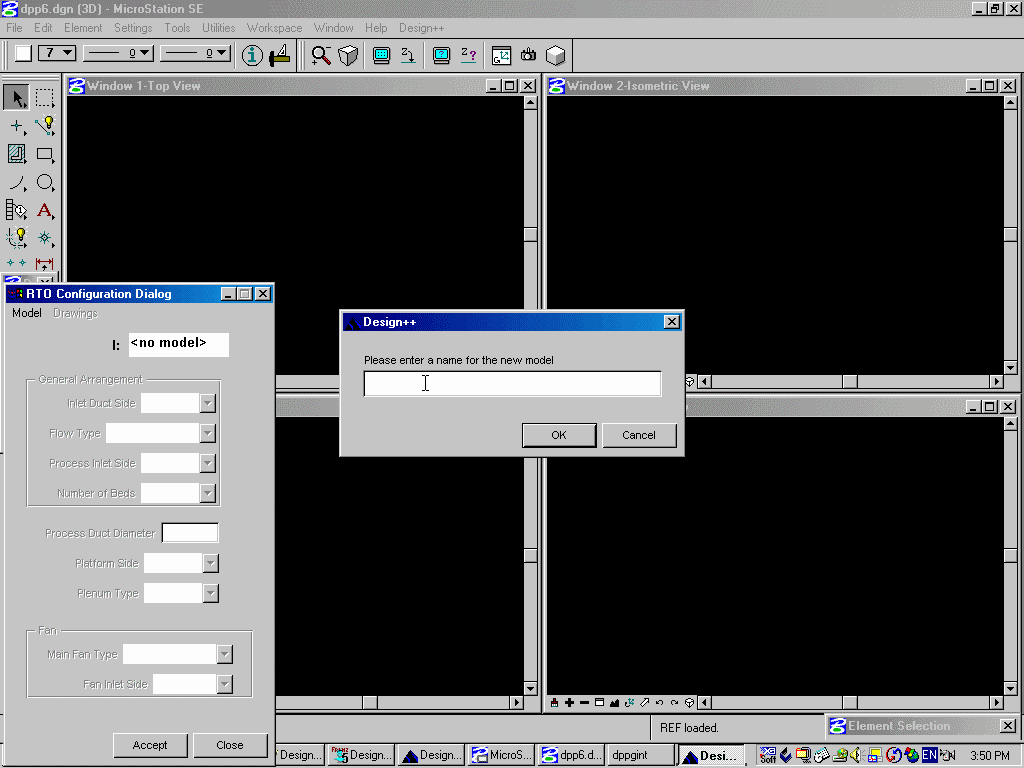Screen dimensions: 1024x768
Task: Click the hatch pattern tool
Action: tap(17, 154)
